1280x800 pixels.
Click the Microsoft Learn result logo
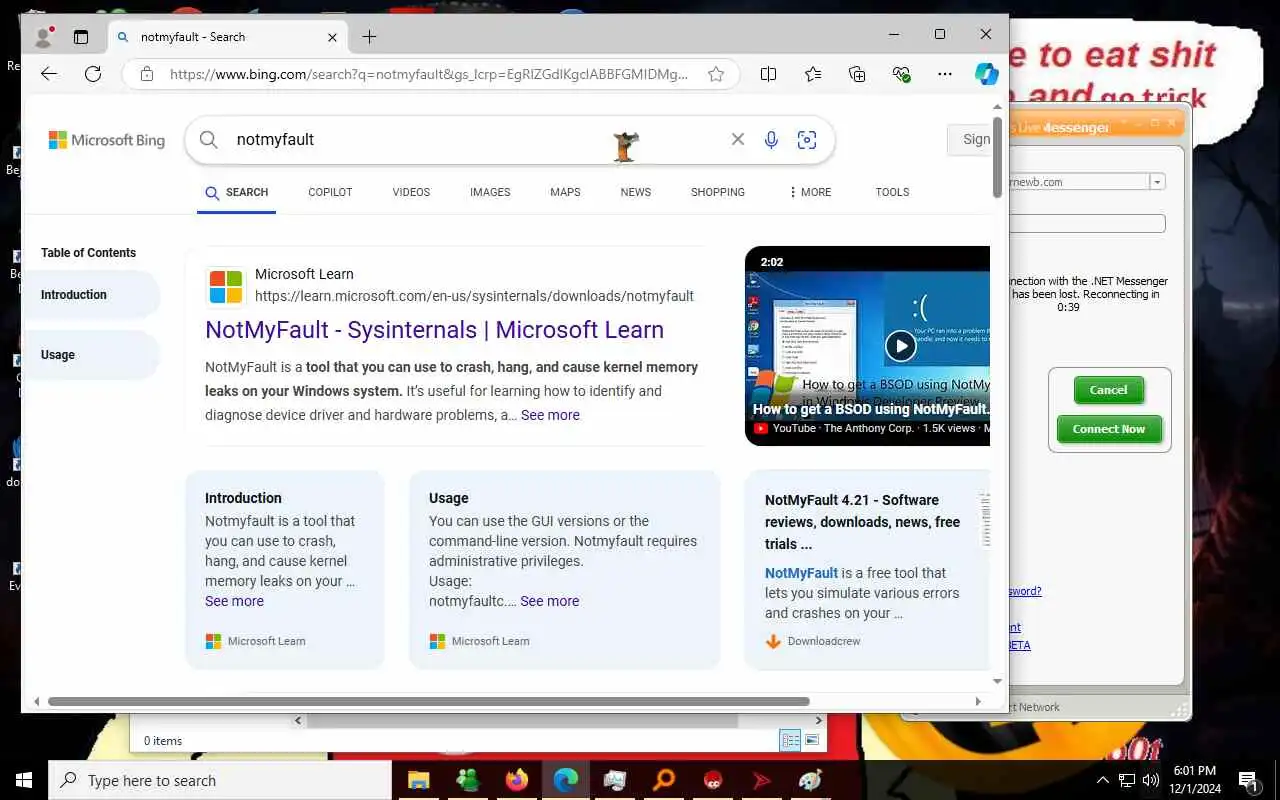226,286
